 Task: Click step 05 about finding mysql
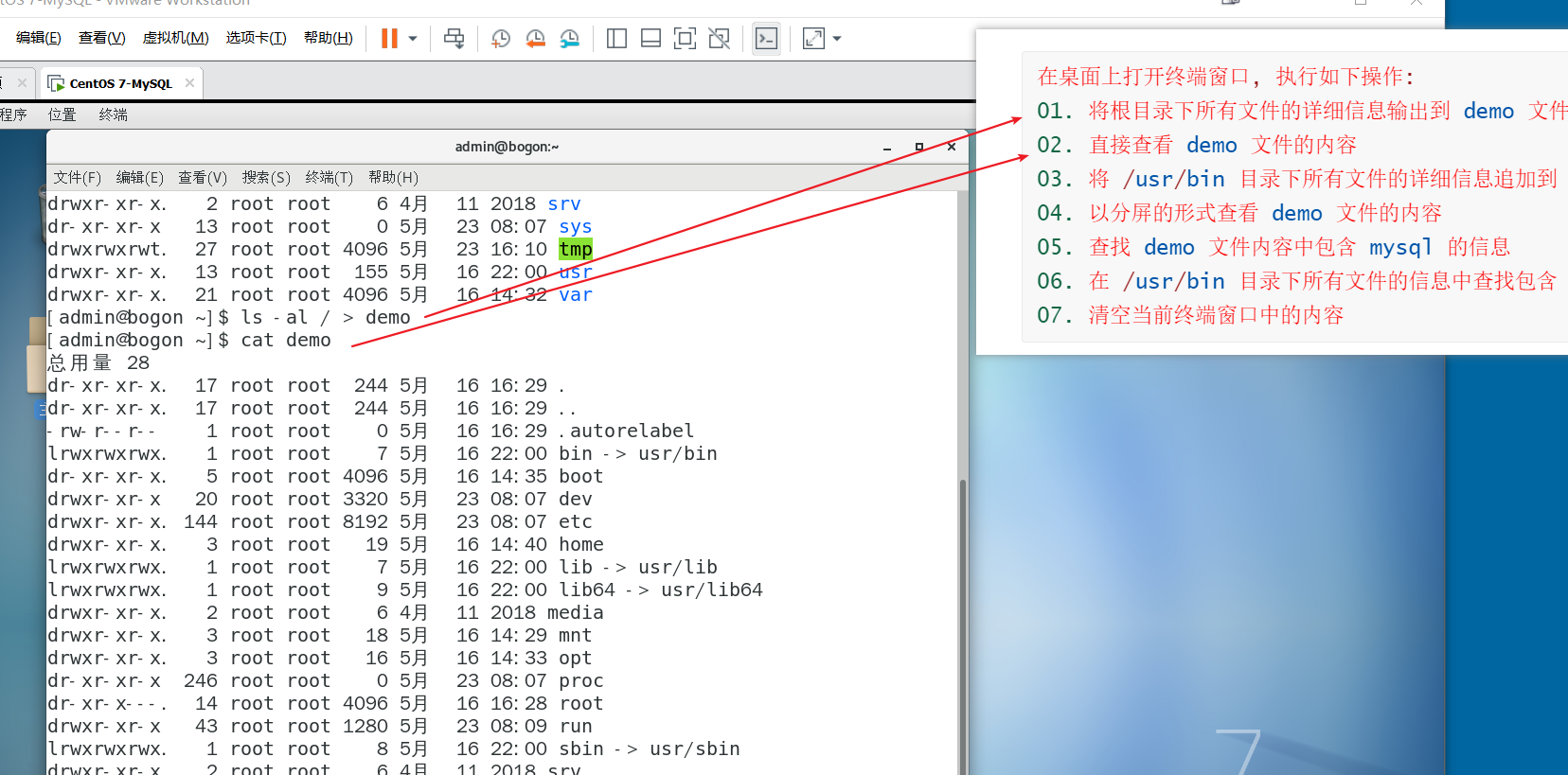(1274, 247)
